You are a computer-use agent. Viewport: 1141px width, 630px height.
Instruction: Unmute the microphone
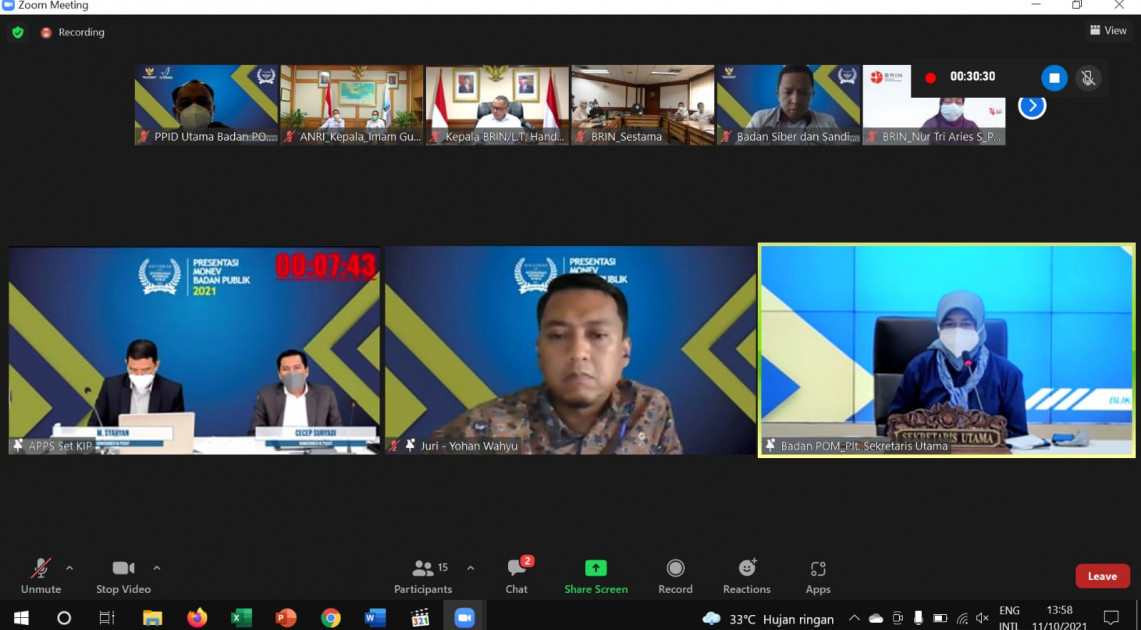(41, 575)
